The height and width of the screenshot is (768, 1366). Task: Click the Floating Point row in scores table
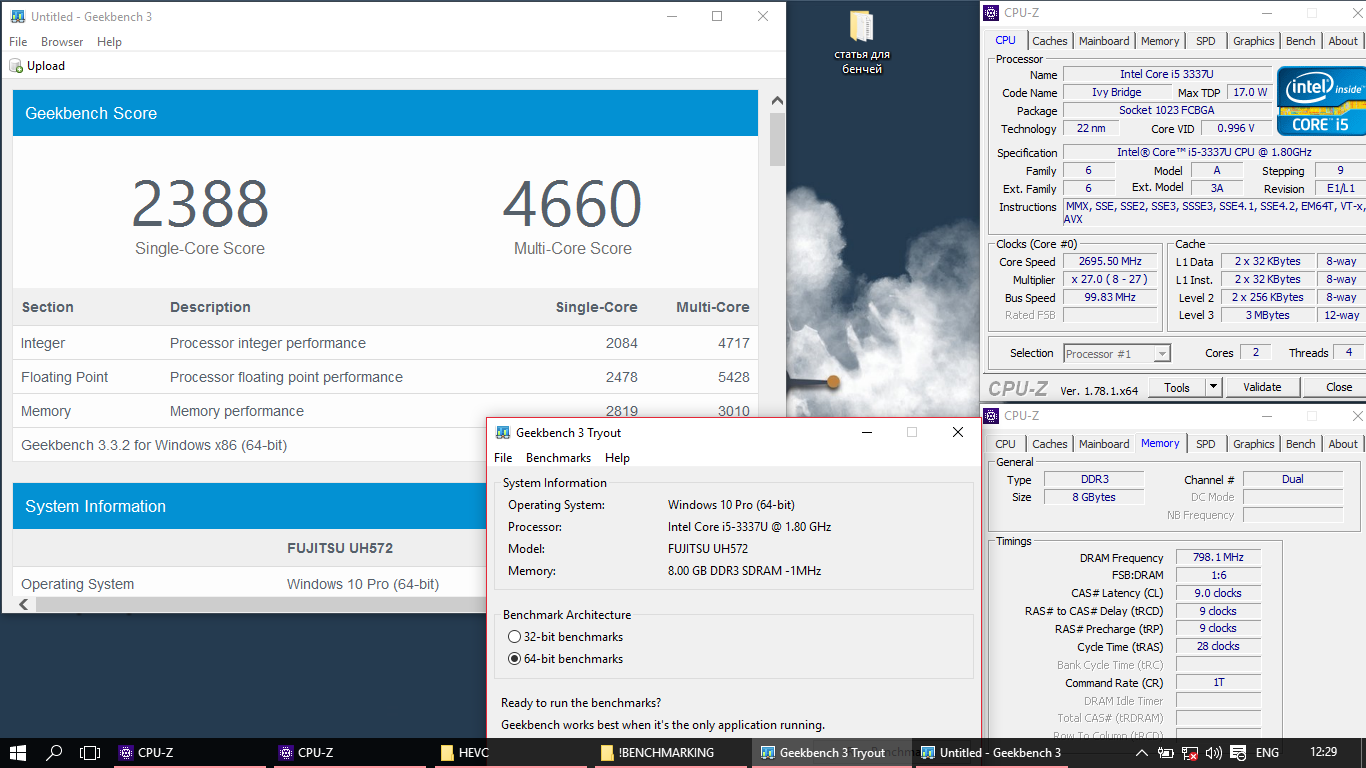[x=385, y=377]
